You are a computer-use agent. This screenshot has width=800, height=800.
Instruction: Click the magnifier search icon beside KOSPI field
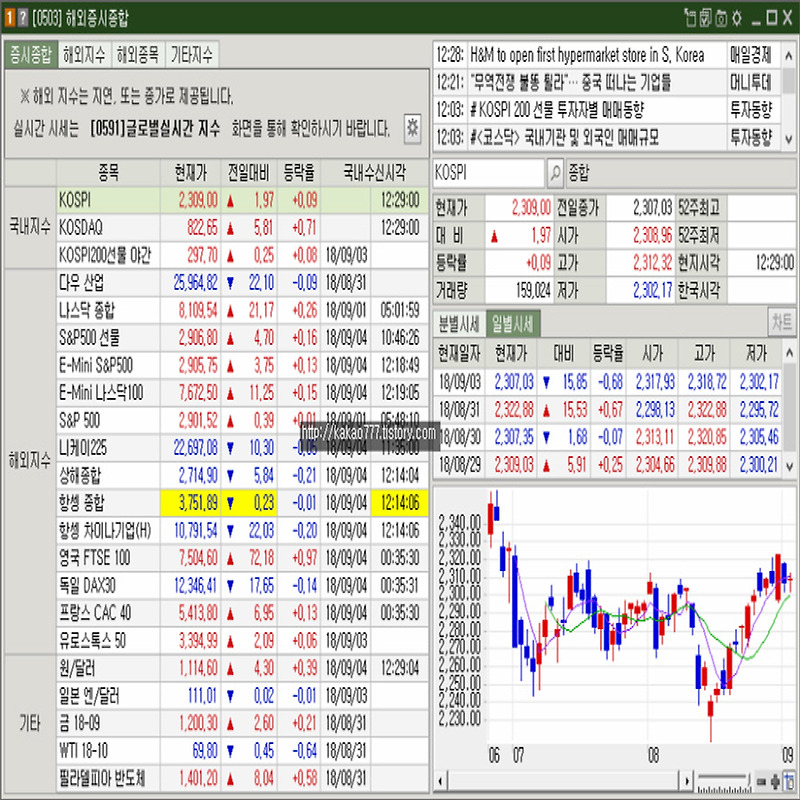(555, 173)
